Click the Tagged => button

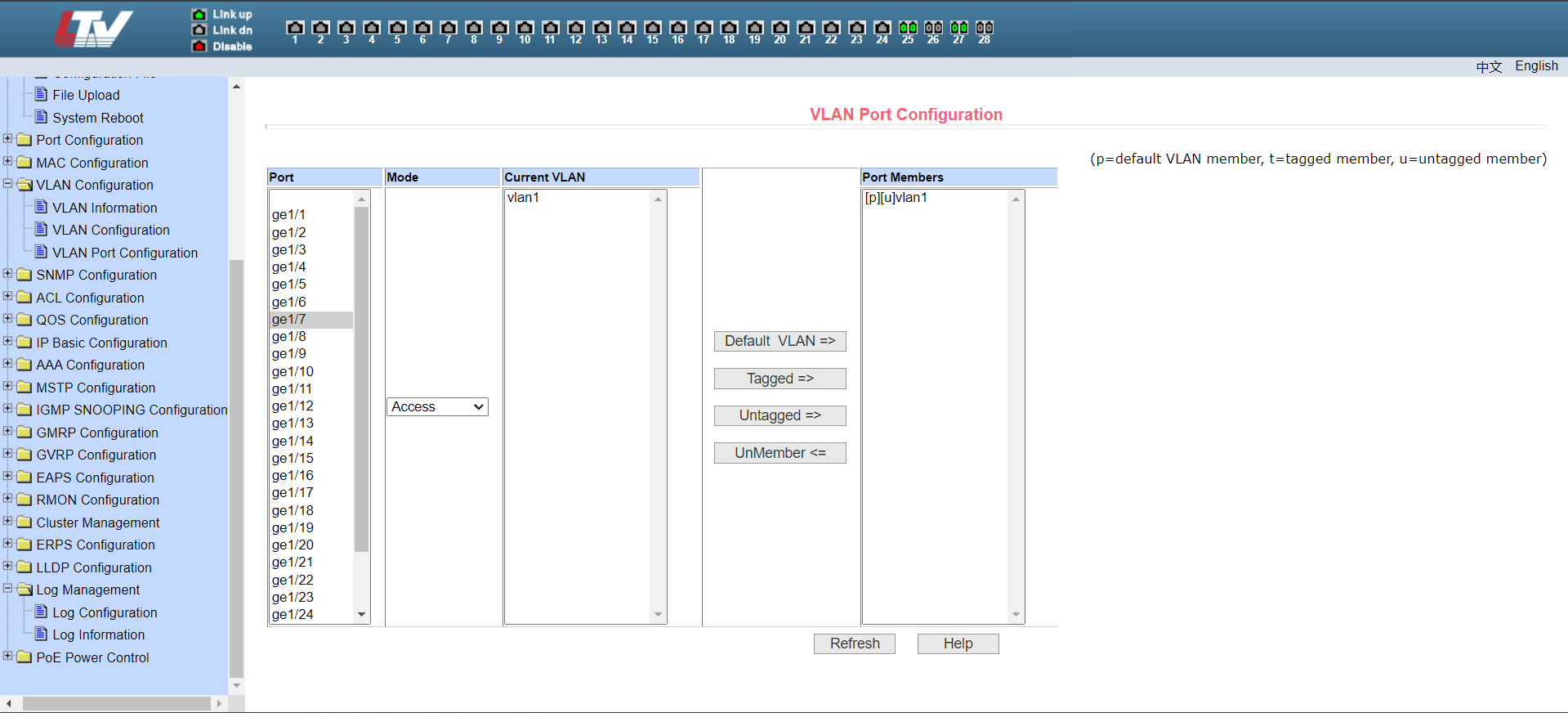coord(780,379)
